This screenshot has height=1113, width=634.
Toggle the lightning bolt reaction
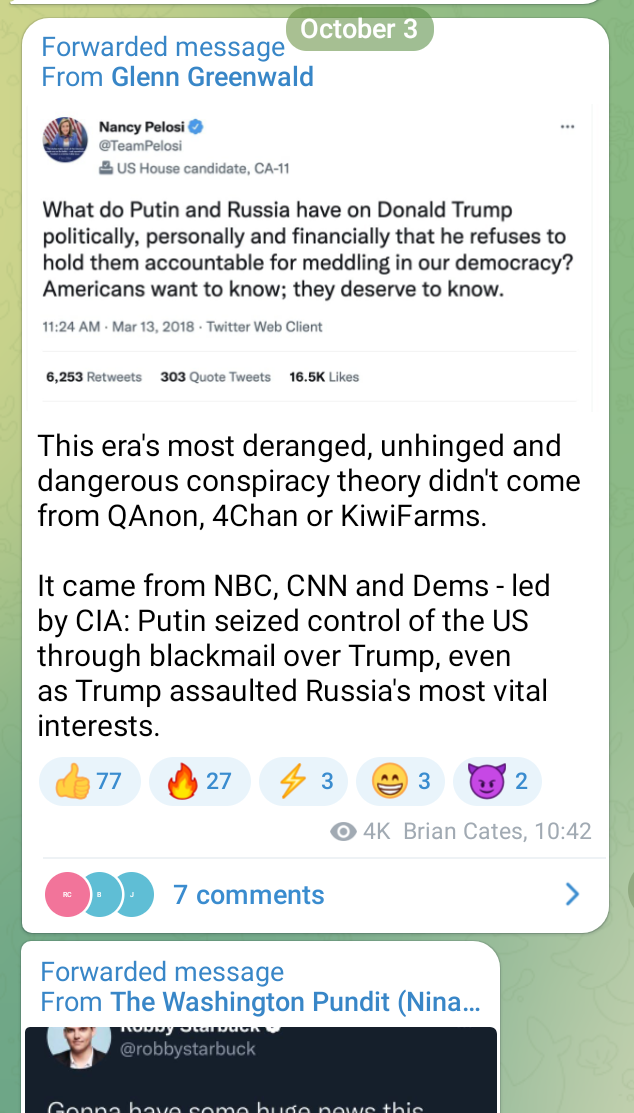pyautogui.click(x=303, y=781)
